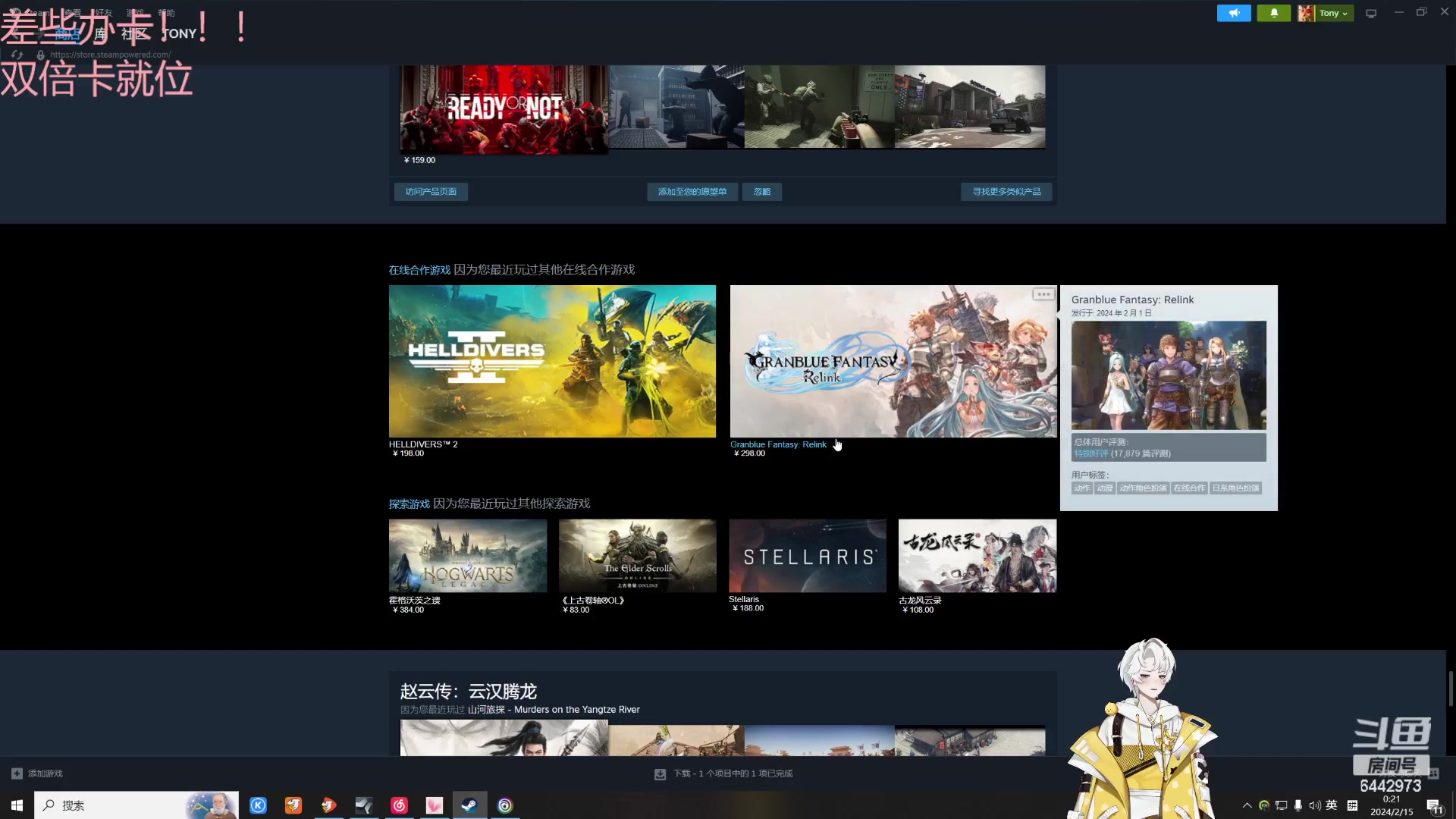
Task: Click the Steam taskbar icon
Action: (x=469, y=805)
